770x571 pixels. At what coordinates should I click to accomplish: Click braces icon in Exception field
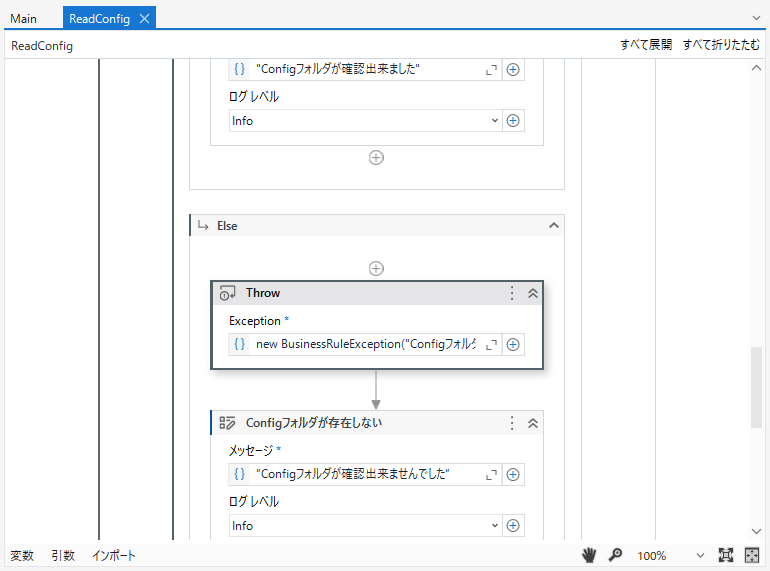(239, 344)
